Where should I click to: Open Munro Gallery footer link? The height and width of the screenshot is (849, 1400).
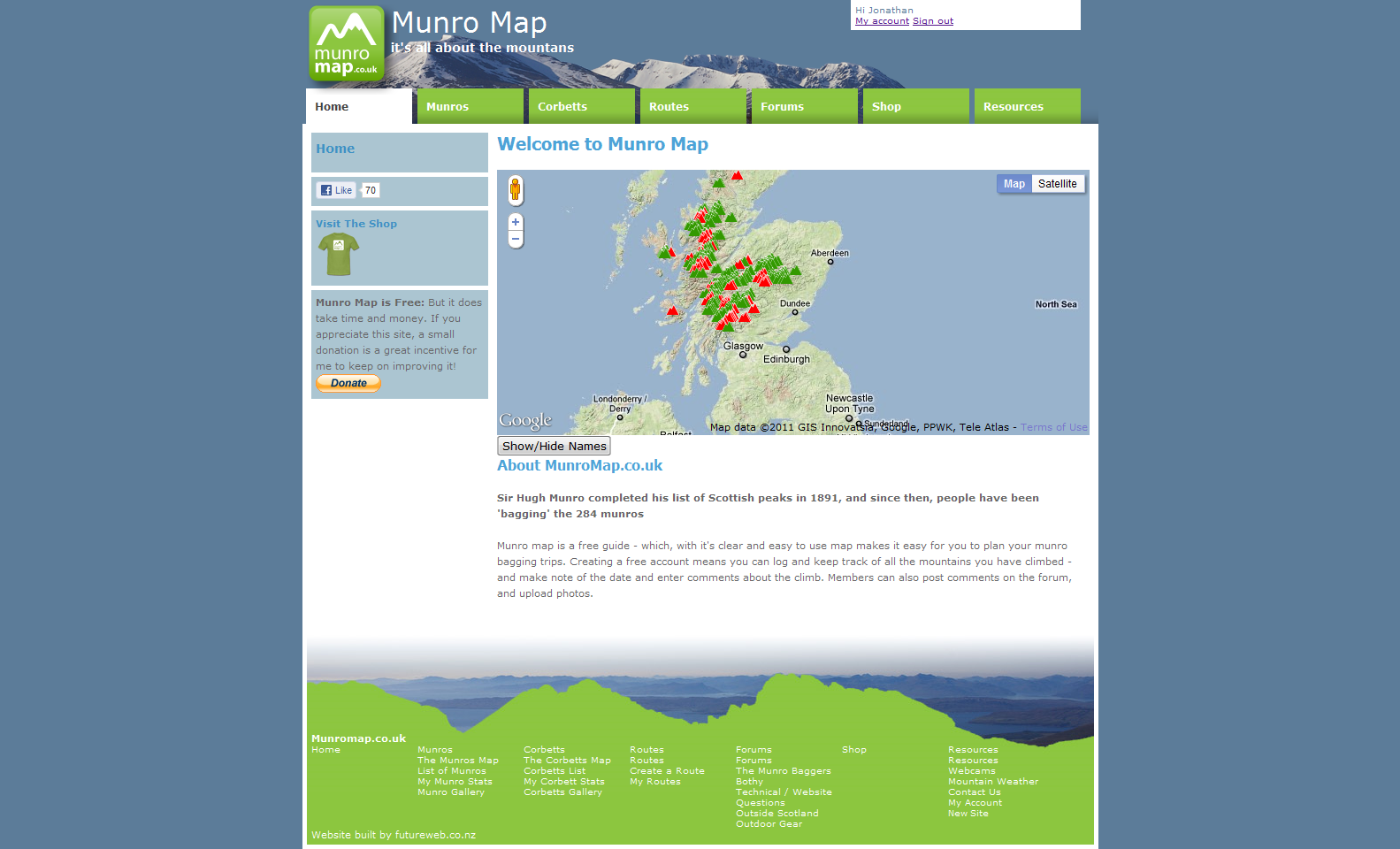[451, 792]
